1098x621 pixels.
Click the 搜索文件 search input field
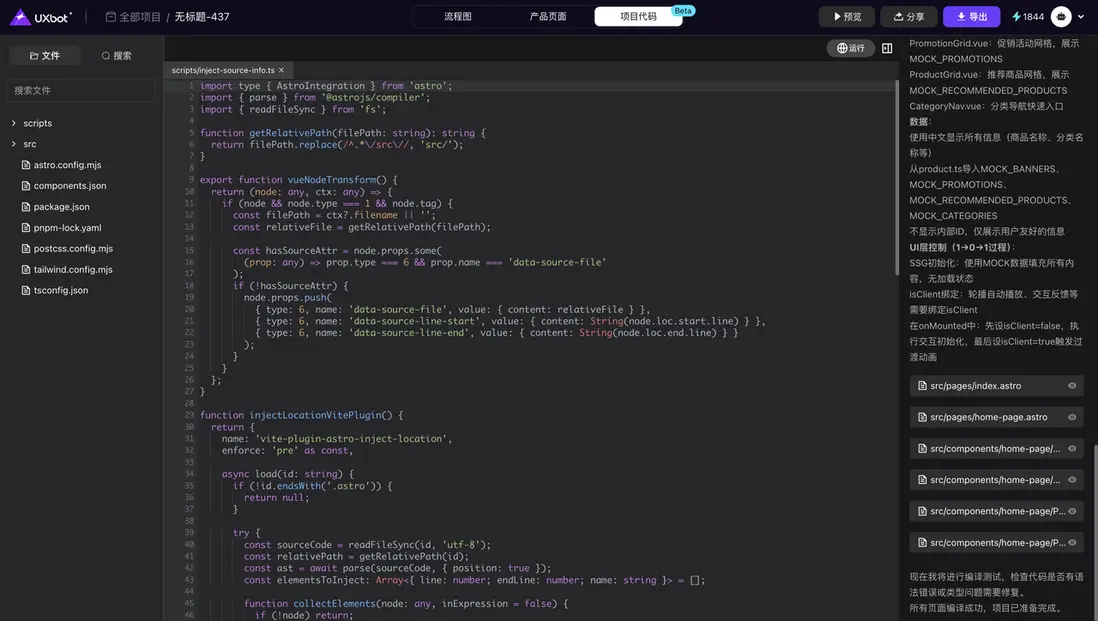80,90
